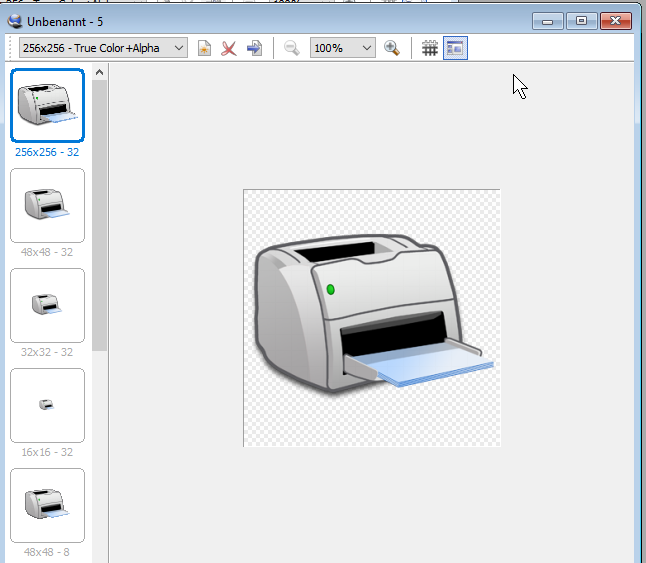Screen dimensions: 646x563
Task: Select the 16x16 - 32 thumbnail
Action: (x=47, y=405)
